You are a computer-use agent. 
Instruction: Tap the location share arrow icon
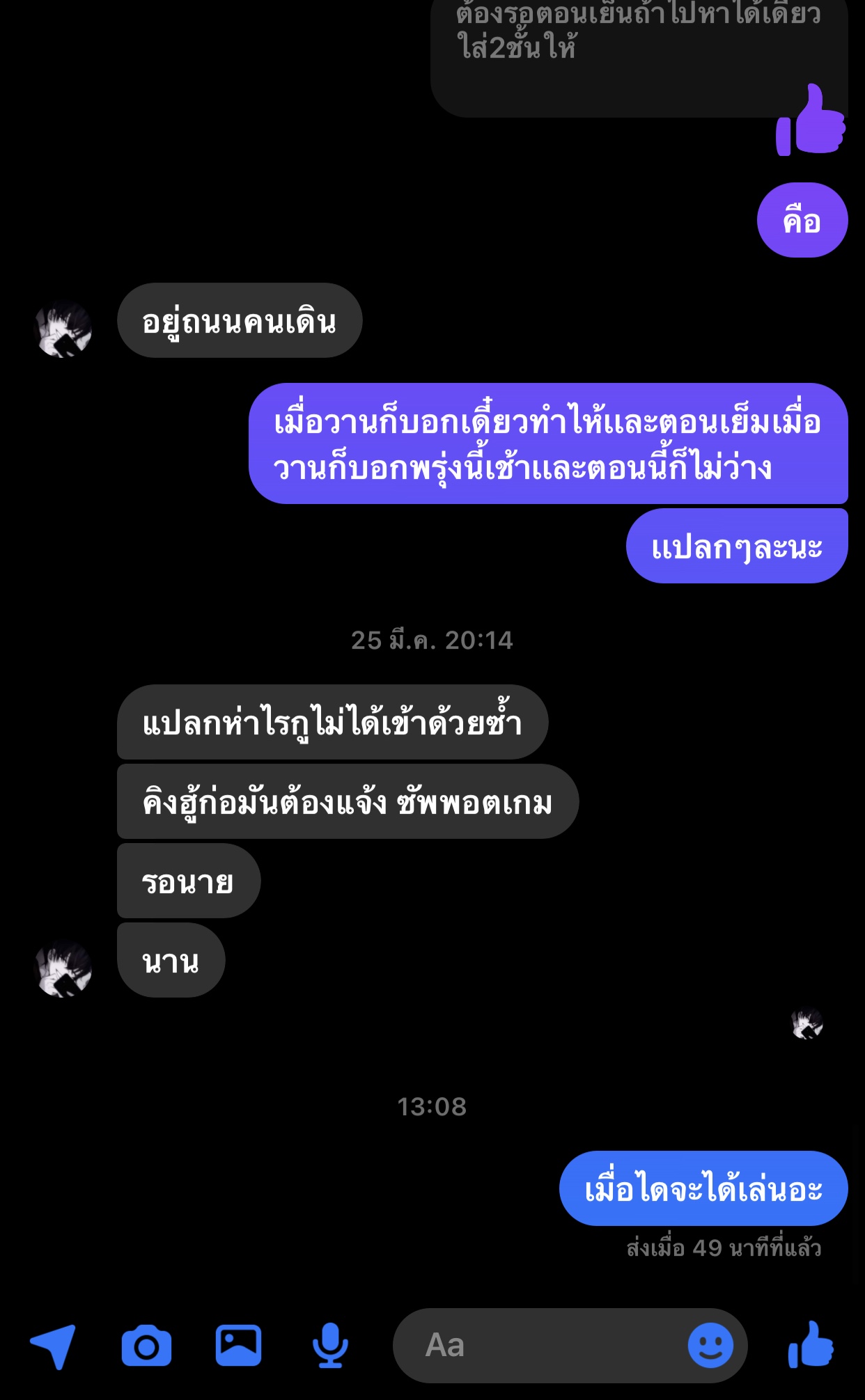tap(53, 1346)
